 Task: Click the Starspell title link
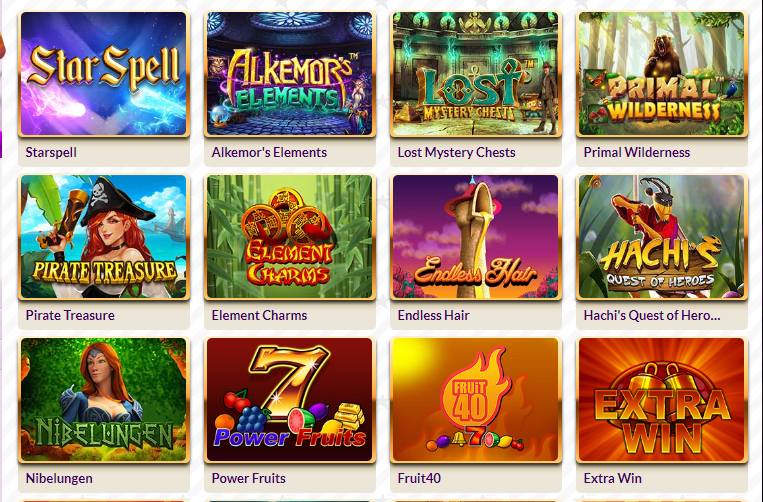coord(51,152)
